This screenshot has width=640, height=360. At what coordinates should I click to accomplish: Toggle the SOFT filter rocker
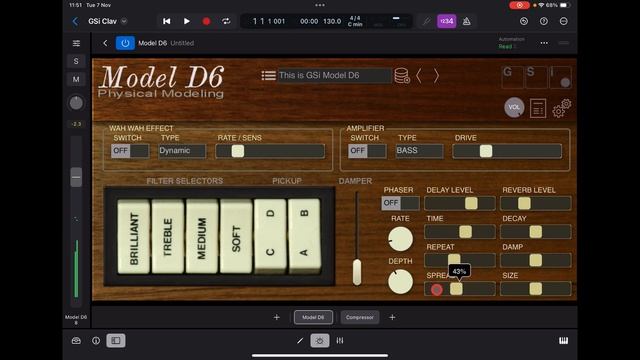point(236,237)
